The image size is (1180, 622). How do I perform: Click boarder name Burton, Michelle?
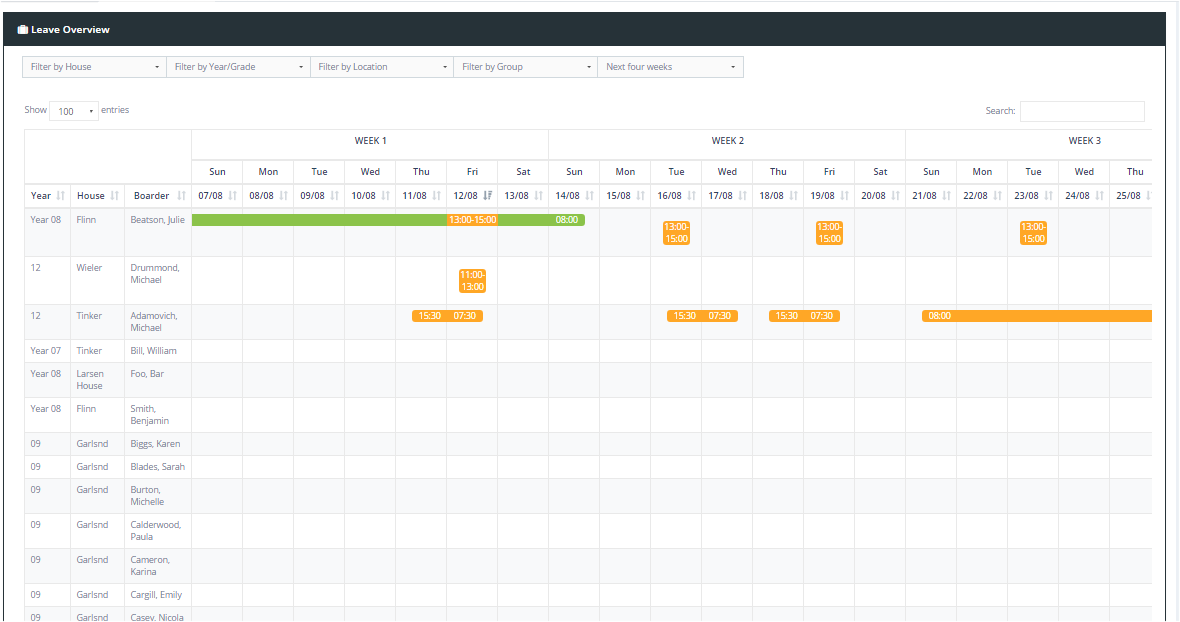click(x=147, y=496)
